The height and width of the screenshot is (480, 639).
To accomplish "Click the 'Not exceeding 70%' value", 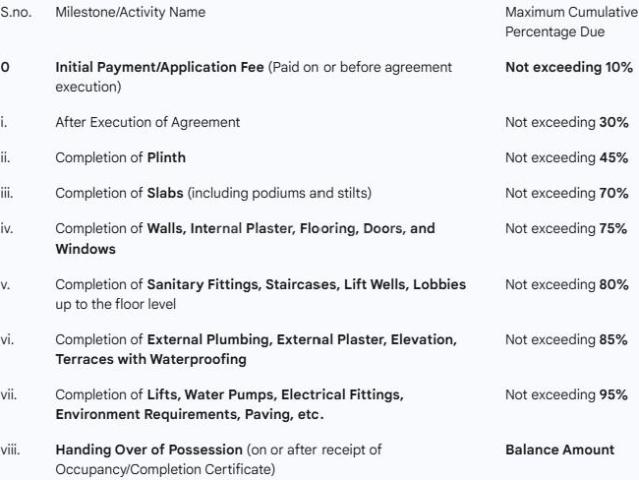I will (x=566, y=193).
